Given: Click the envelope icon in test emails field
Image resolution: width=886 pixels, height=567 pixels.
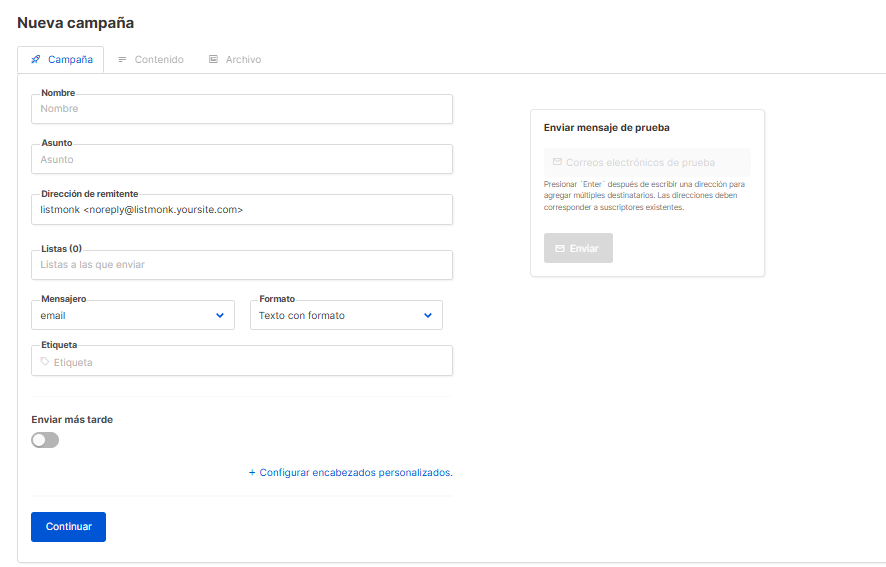Looking at the screenshot, I should coord(557,162).
